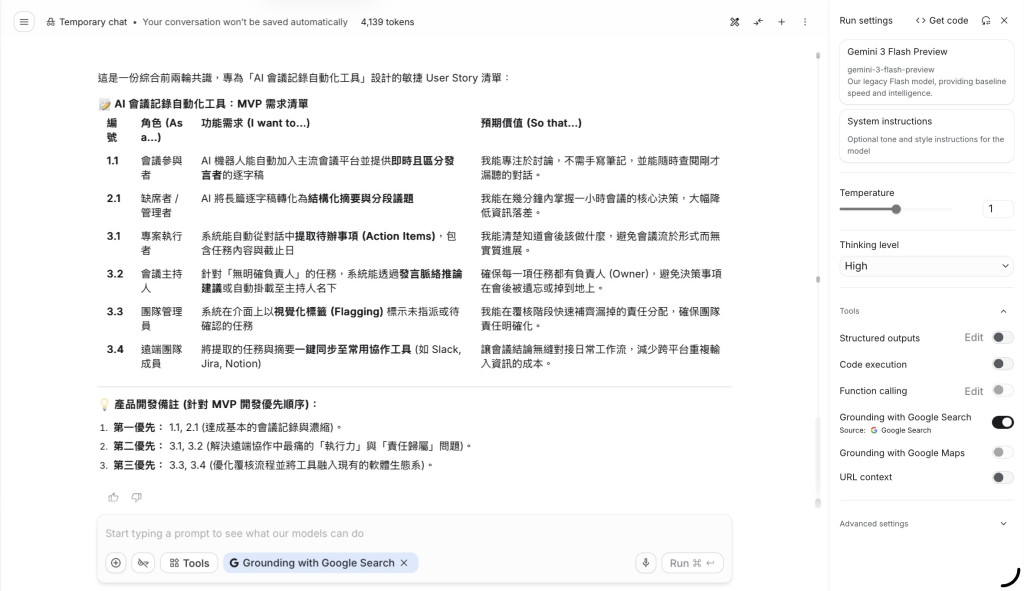Click the microphone icon to dictate
1024x591 pixels.
click(x=646, y=563)
